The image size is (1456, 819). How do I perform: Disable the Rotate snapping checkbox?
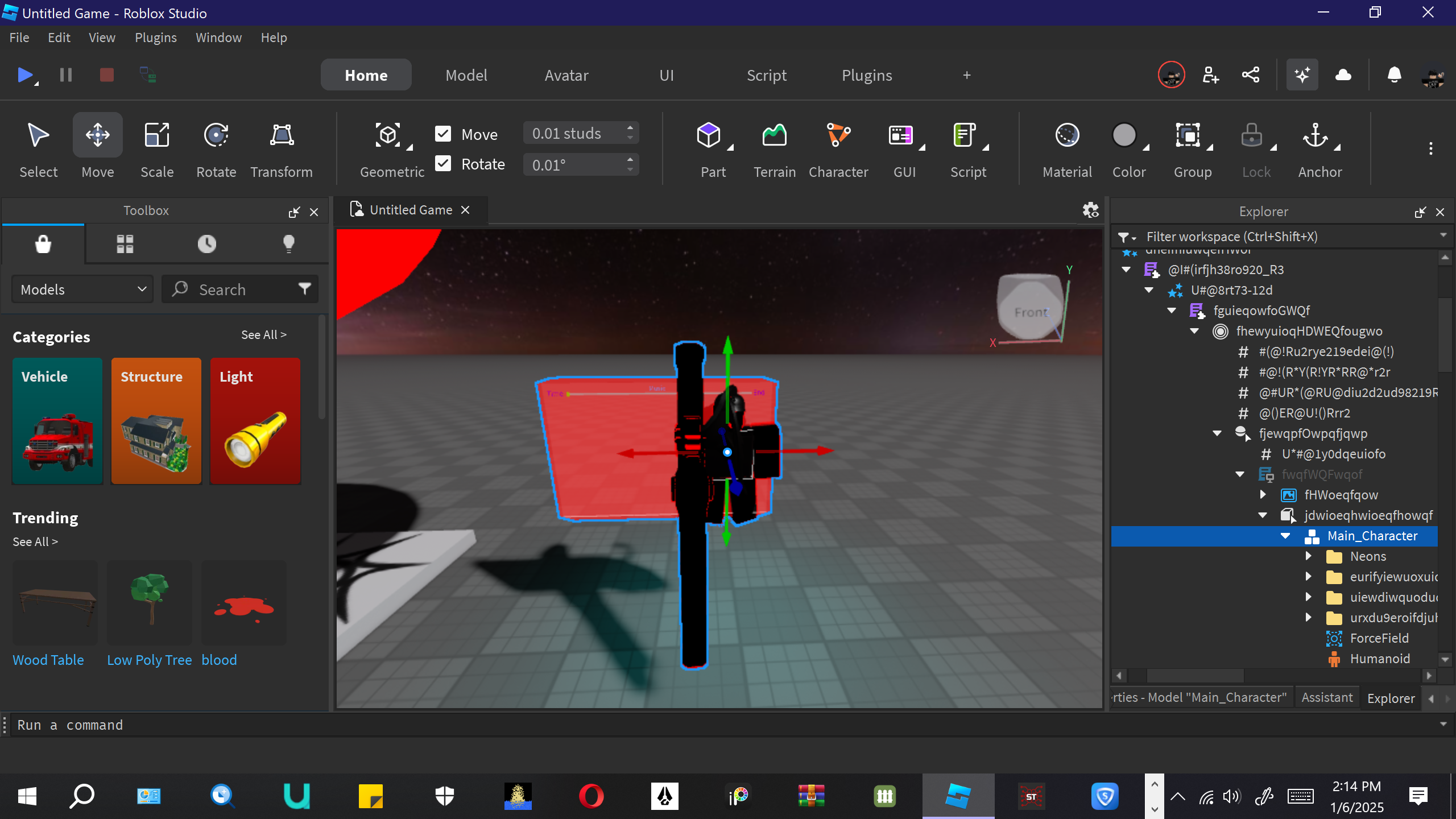coord(443,164)
